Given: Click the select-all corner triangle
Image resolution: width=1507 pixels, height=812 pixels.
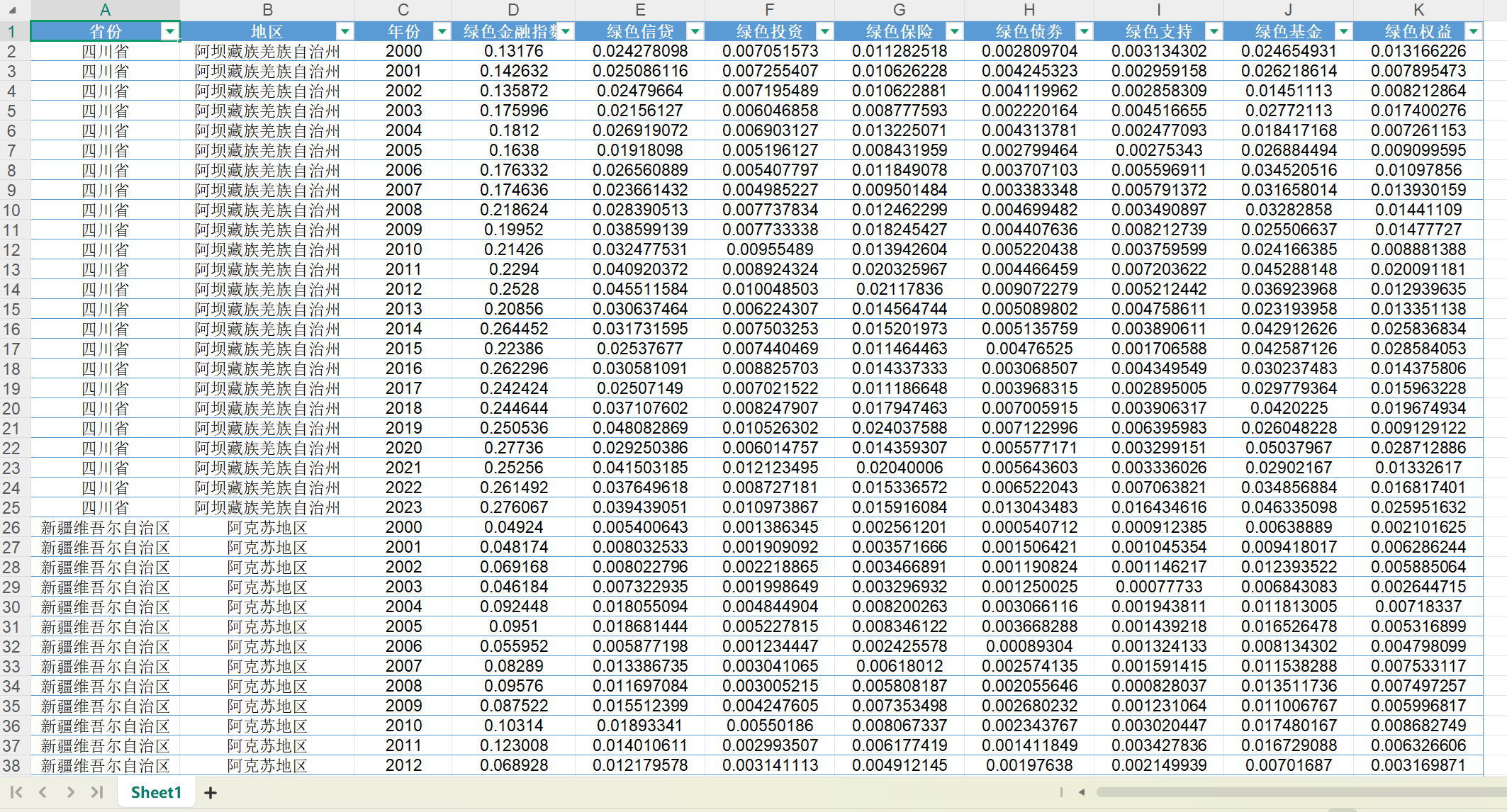Looking at the screenshot, I should click(x=13, y=10).
